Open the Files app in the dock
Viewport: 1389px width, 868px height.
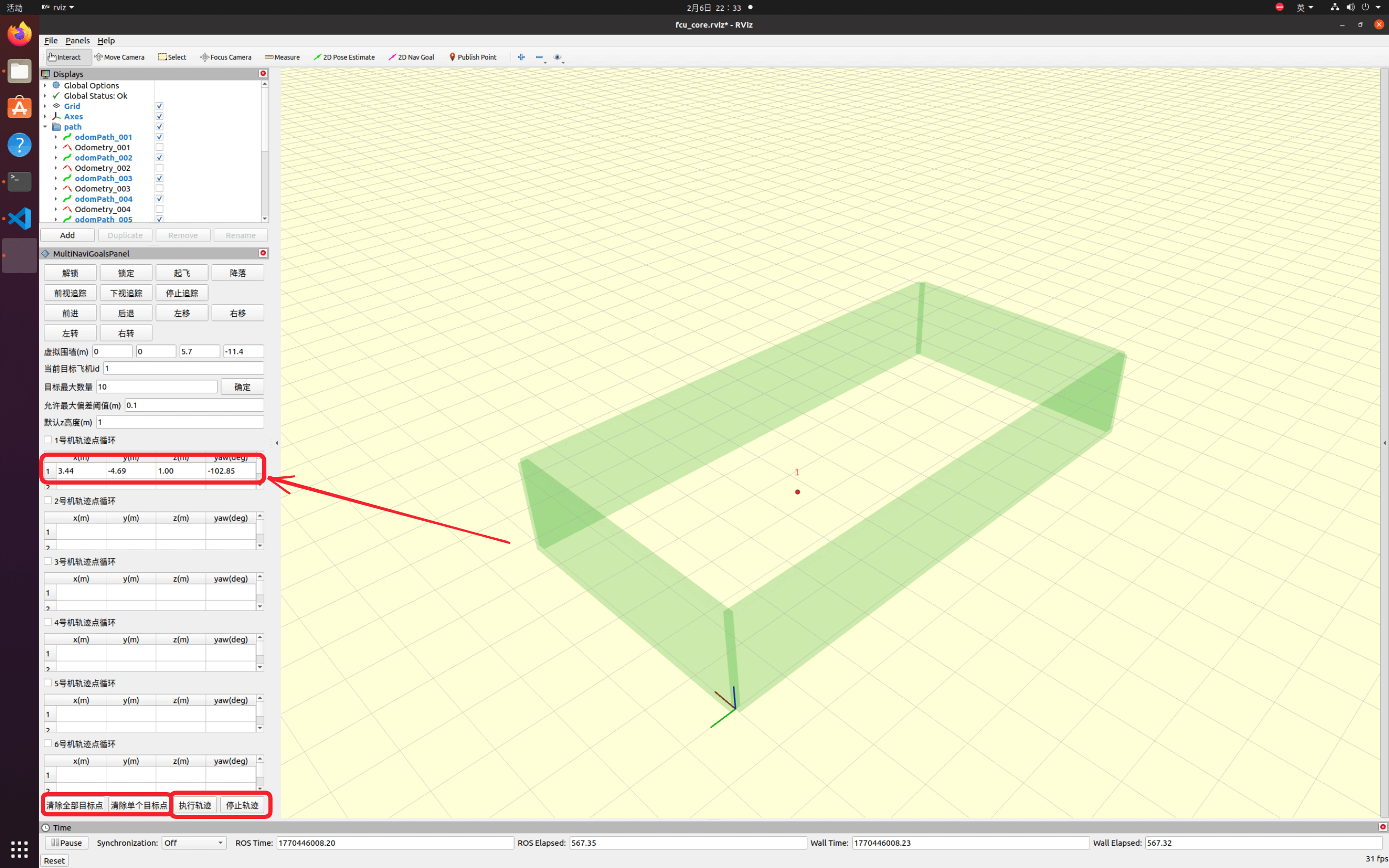tap(20, 71)
